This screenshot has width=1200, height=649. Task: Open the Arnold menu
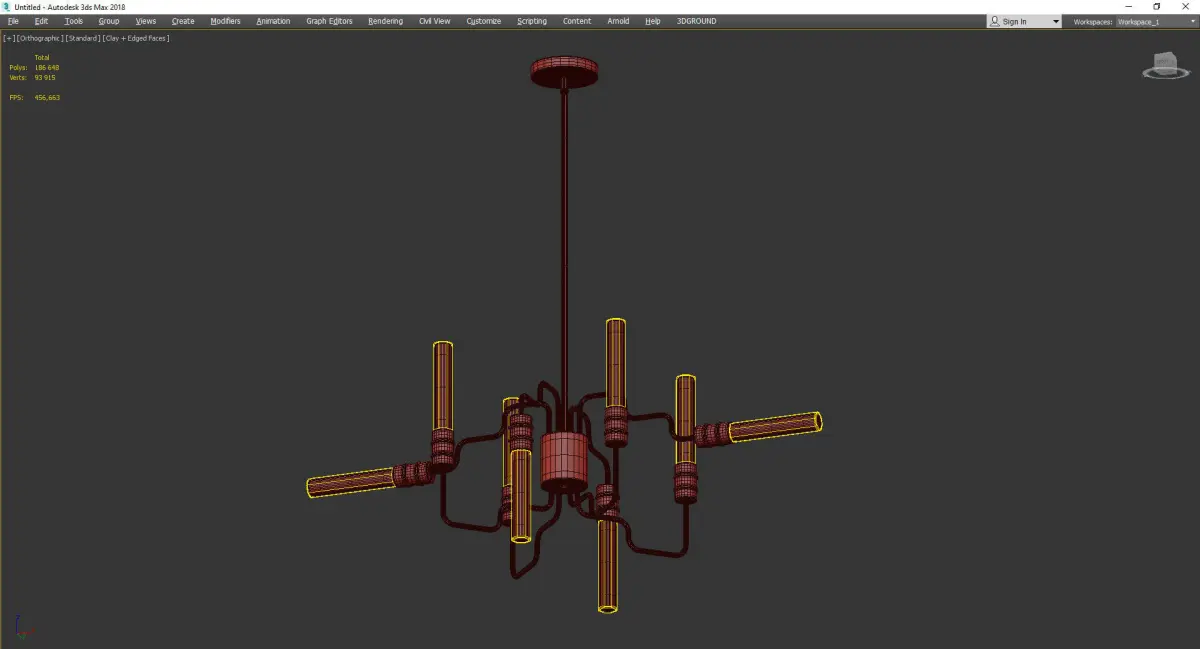tap(618, 21)
